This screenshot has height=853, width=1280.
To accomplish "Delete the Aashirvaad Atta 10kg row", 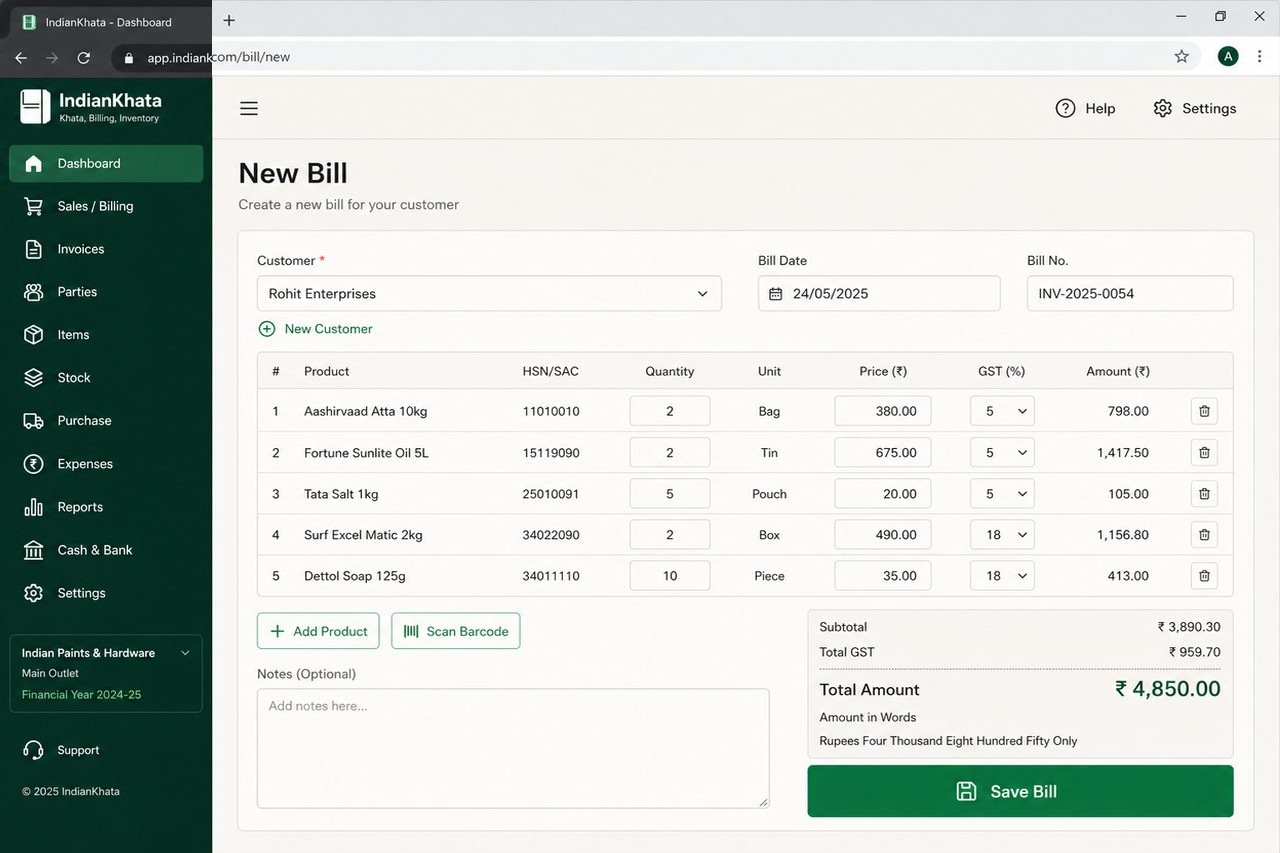I will pos(1204,411).
